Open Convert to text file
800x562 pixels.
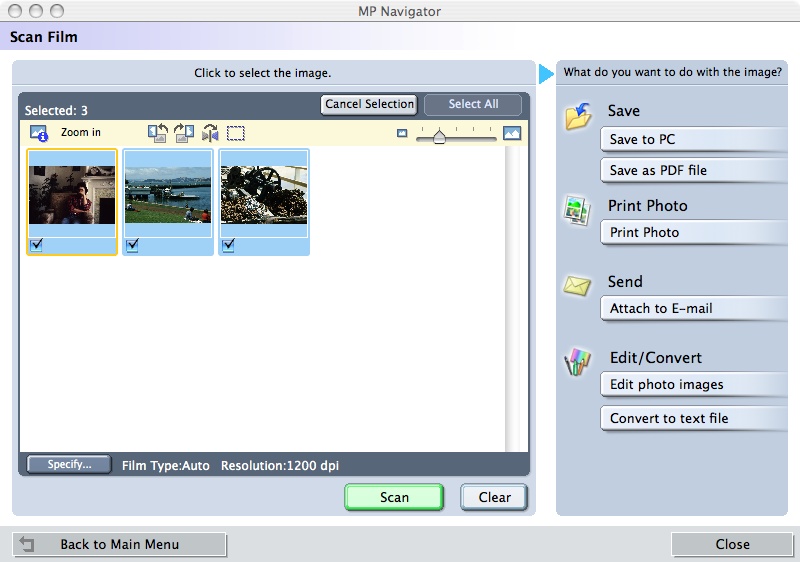(693, 419)
